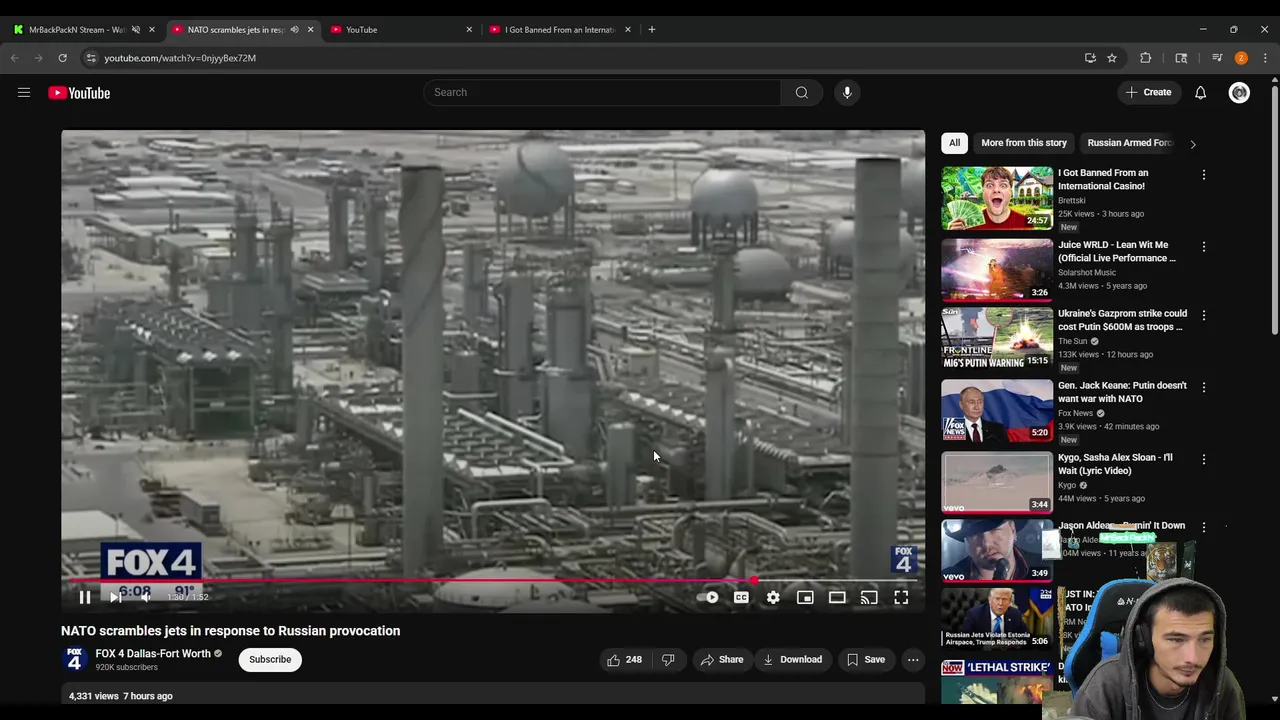Open Chrome profile avatar
Viewport: 1280px width, 720px height.
pos(1241,58)
